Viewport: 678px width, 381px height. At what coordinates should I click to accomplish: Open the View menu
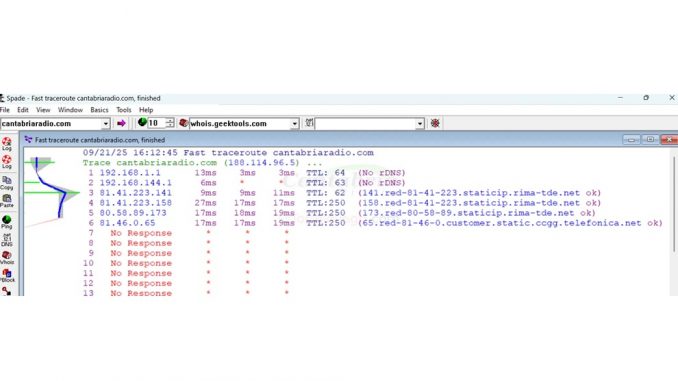43,110
